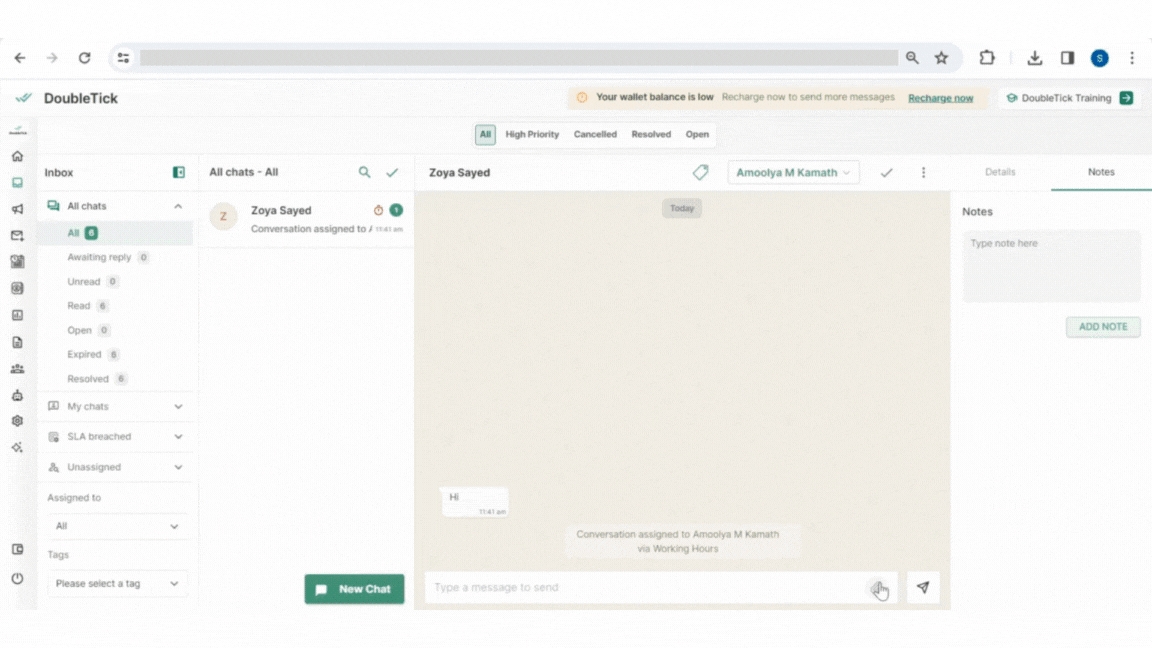This screenshot has width=1152, height=648.
Task: Click the tag icon beside Zoya Sayed
Action: pos(700,173)
